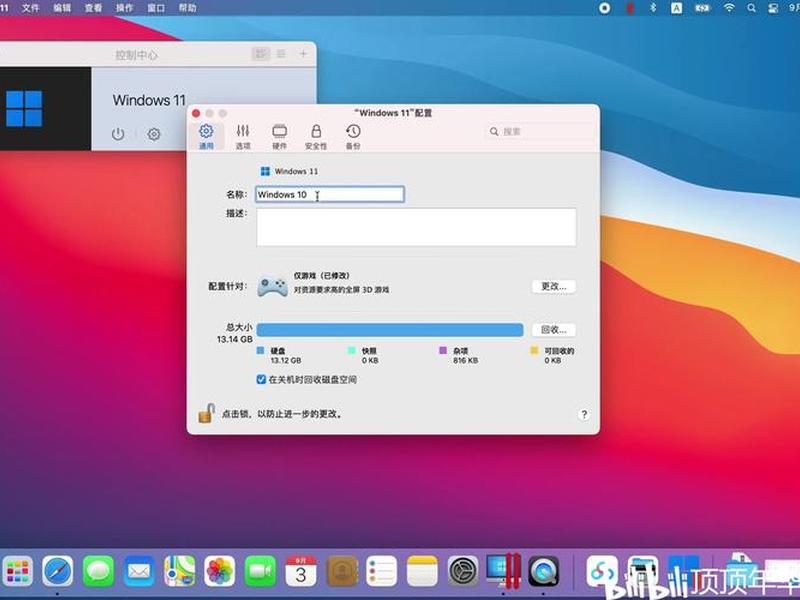
Task: Click into the 描述 description text area
Action: click(416, 227)
